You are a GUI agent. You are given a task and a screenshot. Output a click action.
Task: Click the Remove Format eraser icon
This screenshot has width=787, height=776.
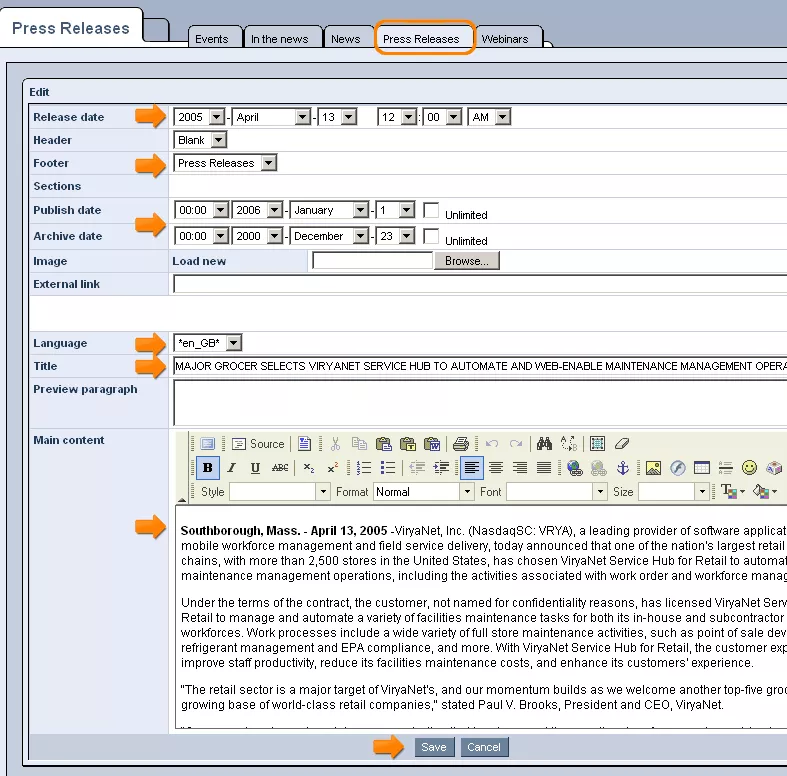(x=621, y=444)
